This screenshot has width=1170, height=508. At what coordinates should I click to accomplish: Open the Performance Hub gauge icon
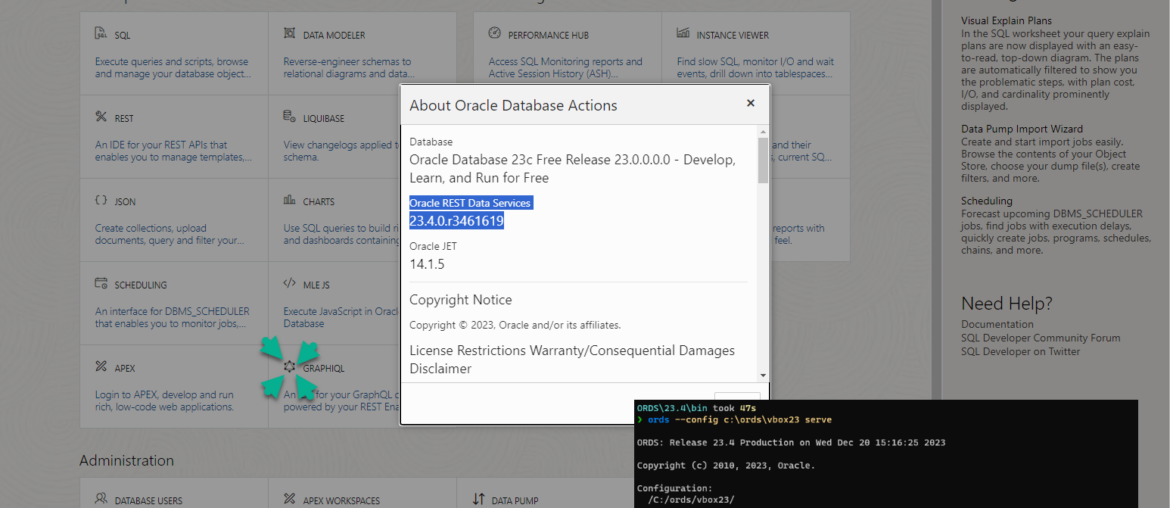[x=494, y=33]
